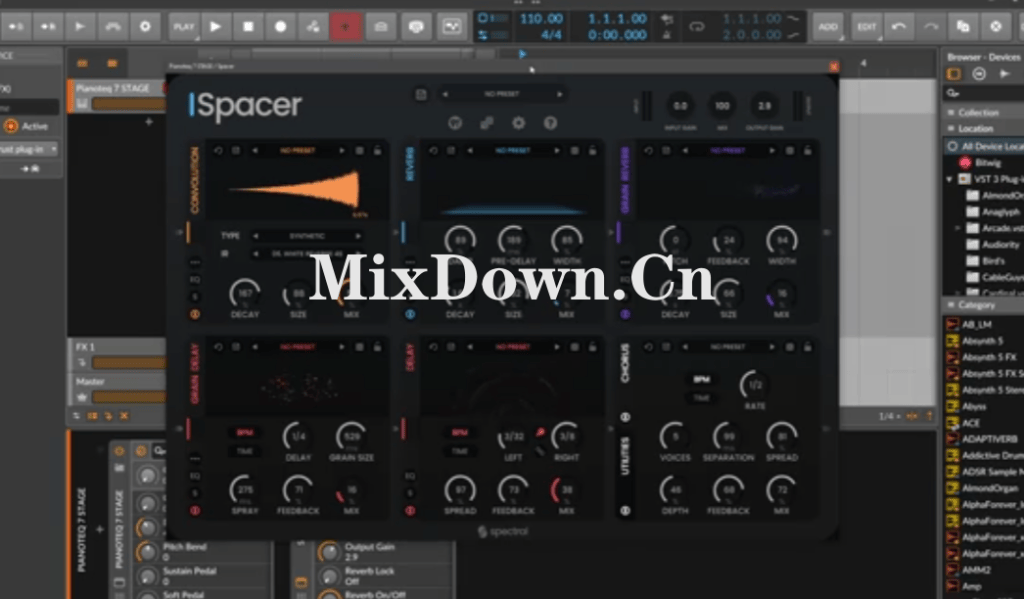Click the undo arrow in the Reverb module

point(434,151)
